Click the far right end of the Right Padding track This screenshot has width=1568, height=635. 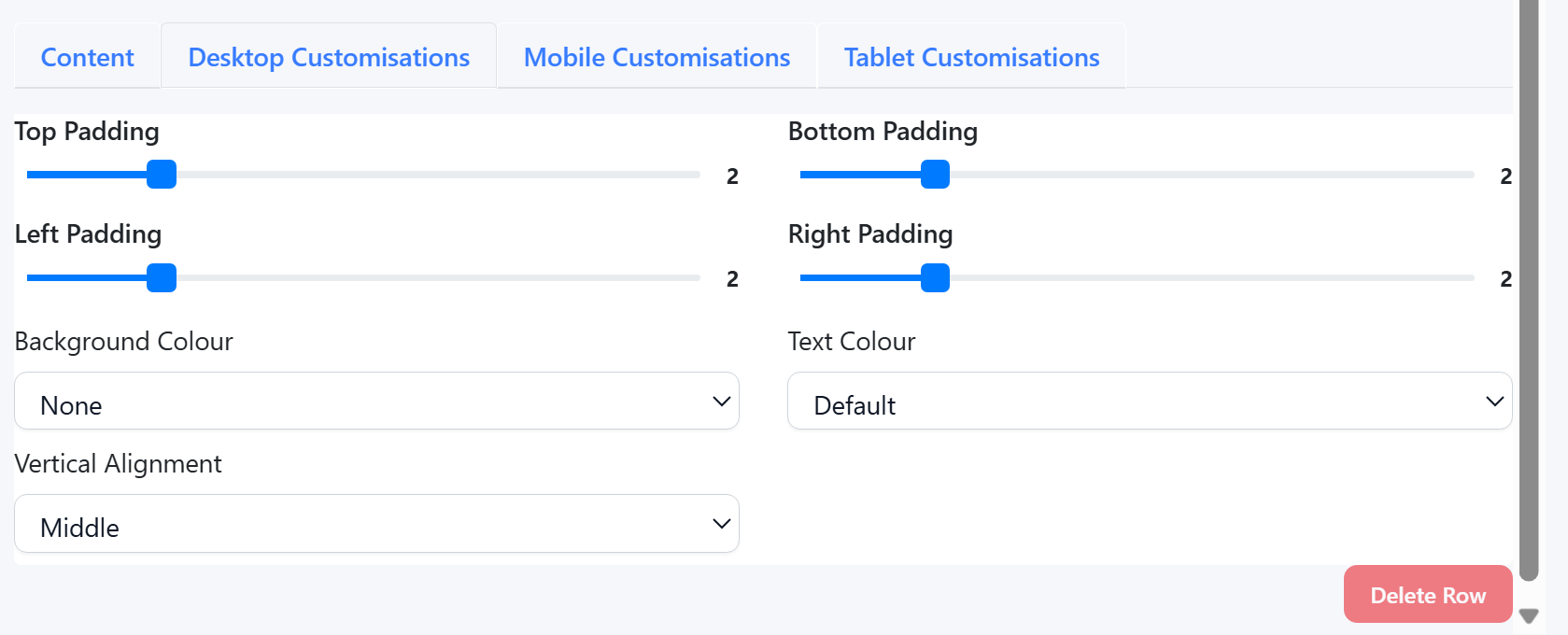pos(1468,278)
